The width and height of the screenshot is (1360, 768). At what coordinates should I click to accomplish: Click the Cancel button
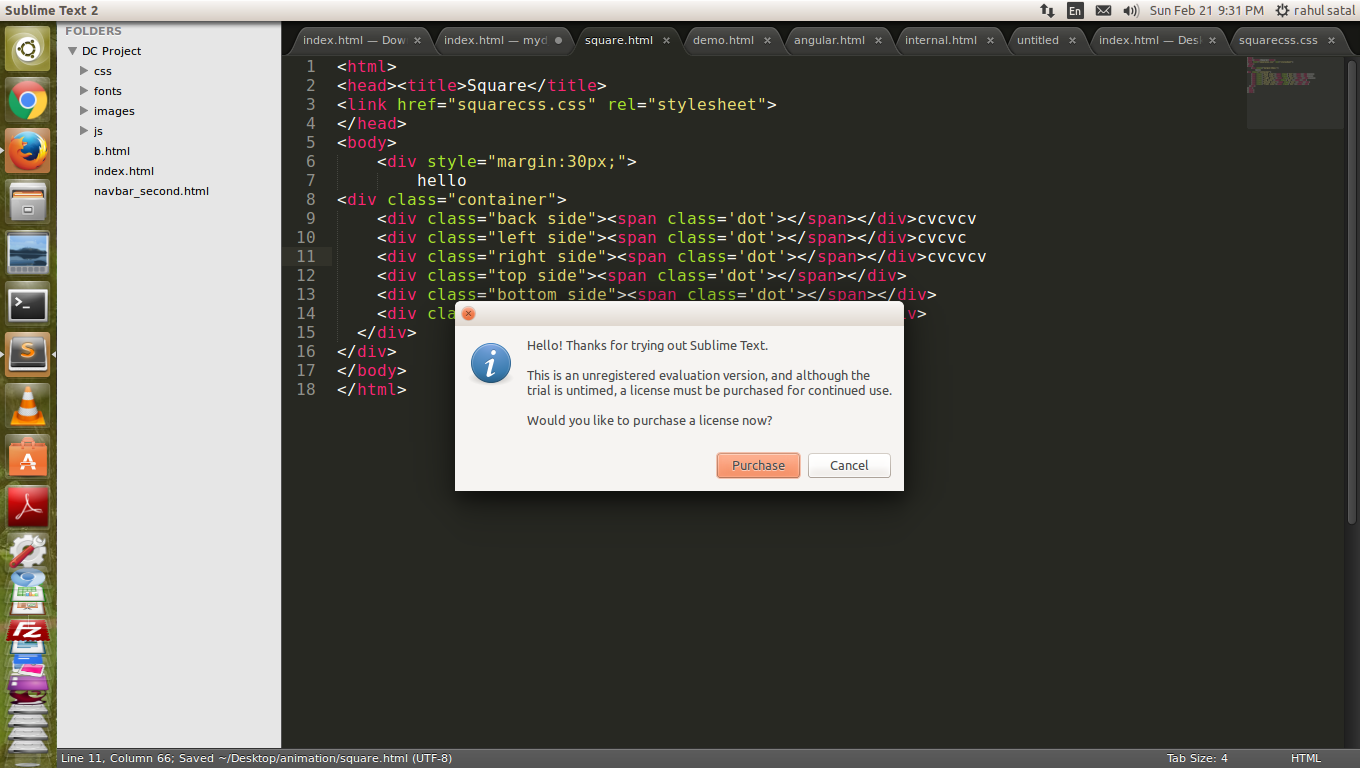849,465
